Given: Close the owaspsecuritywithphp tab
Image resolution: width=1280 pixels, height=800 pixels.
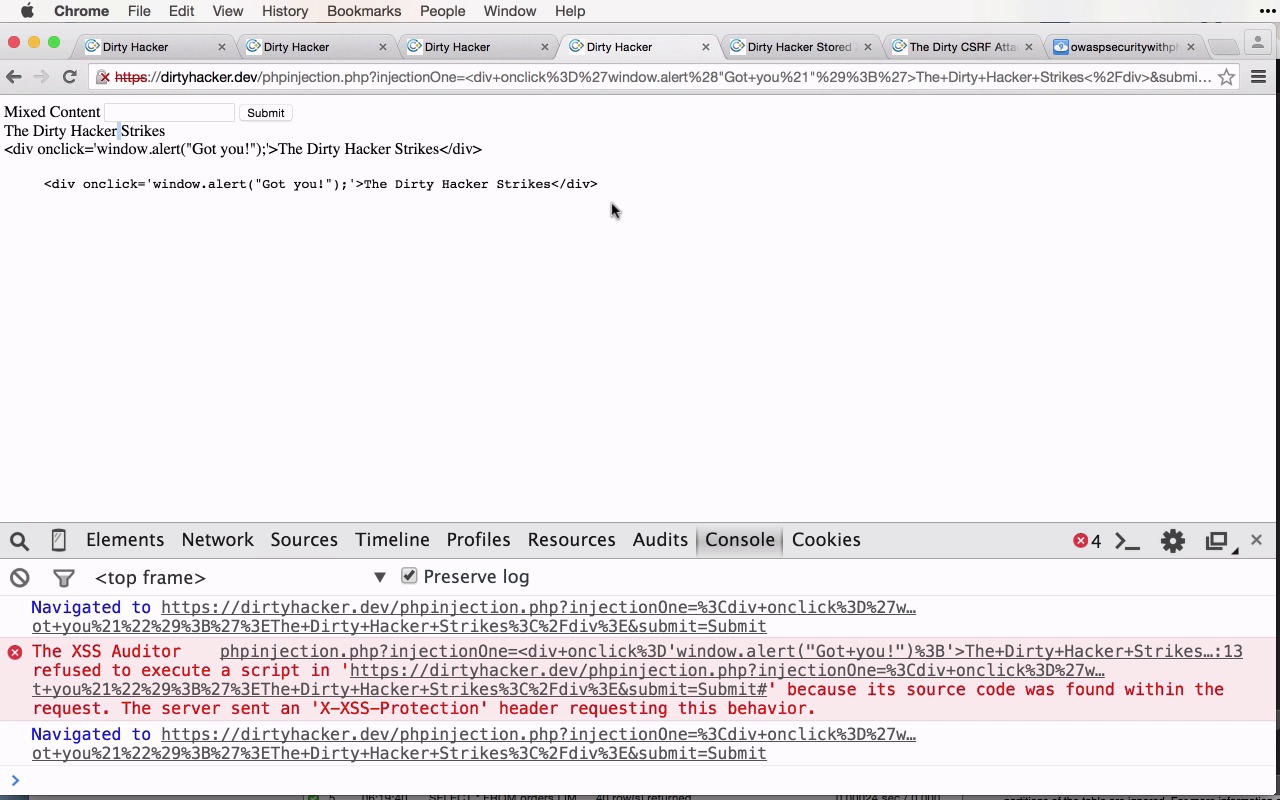Looking at the screenshot, I should [x=1190, y=47].
